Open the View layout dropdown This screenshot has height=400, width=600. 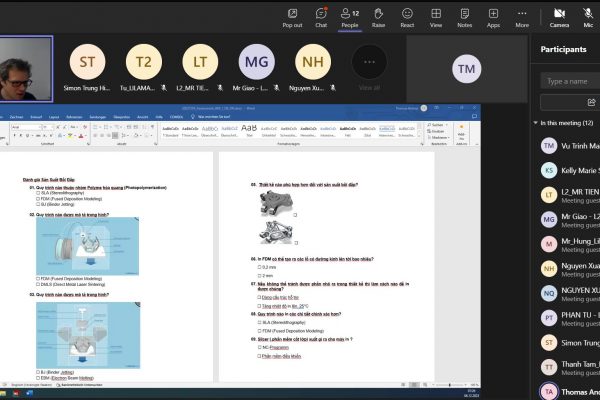436,16
